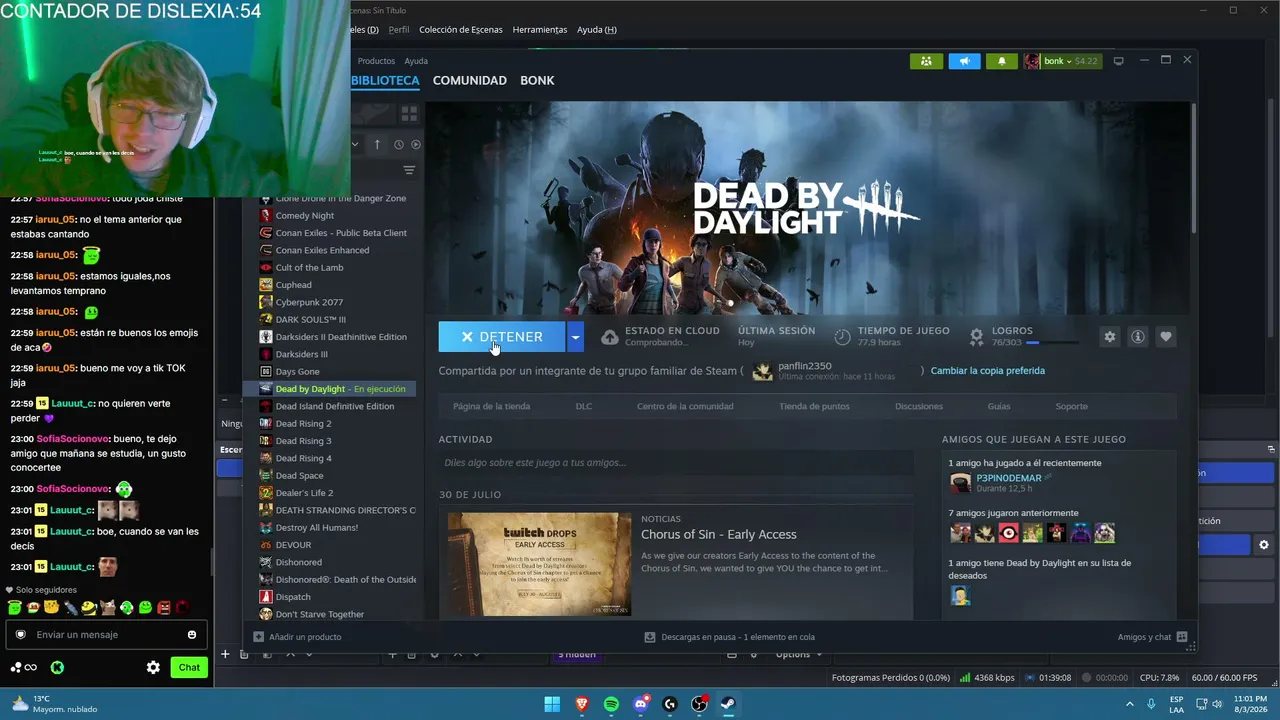Open Spotify from taskbar
This screenshot has width=1280, height=720.
click(x=611, y=704)
